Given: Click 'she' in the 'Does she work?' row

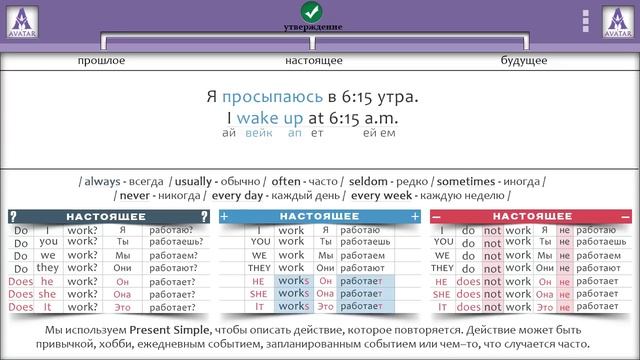Looking at the screenshot, I should [47, 294].
